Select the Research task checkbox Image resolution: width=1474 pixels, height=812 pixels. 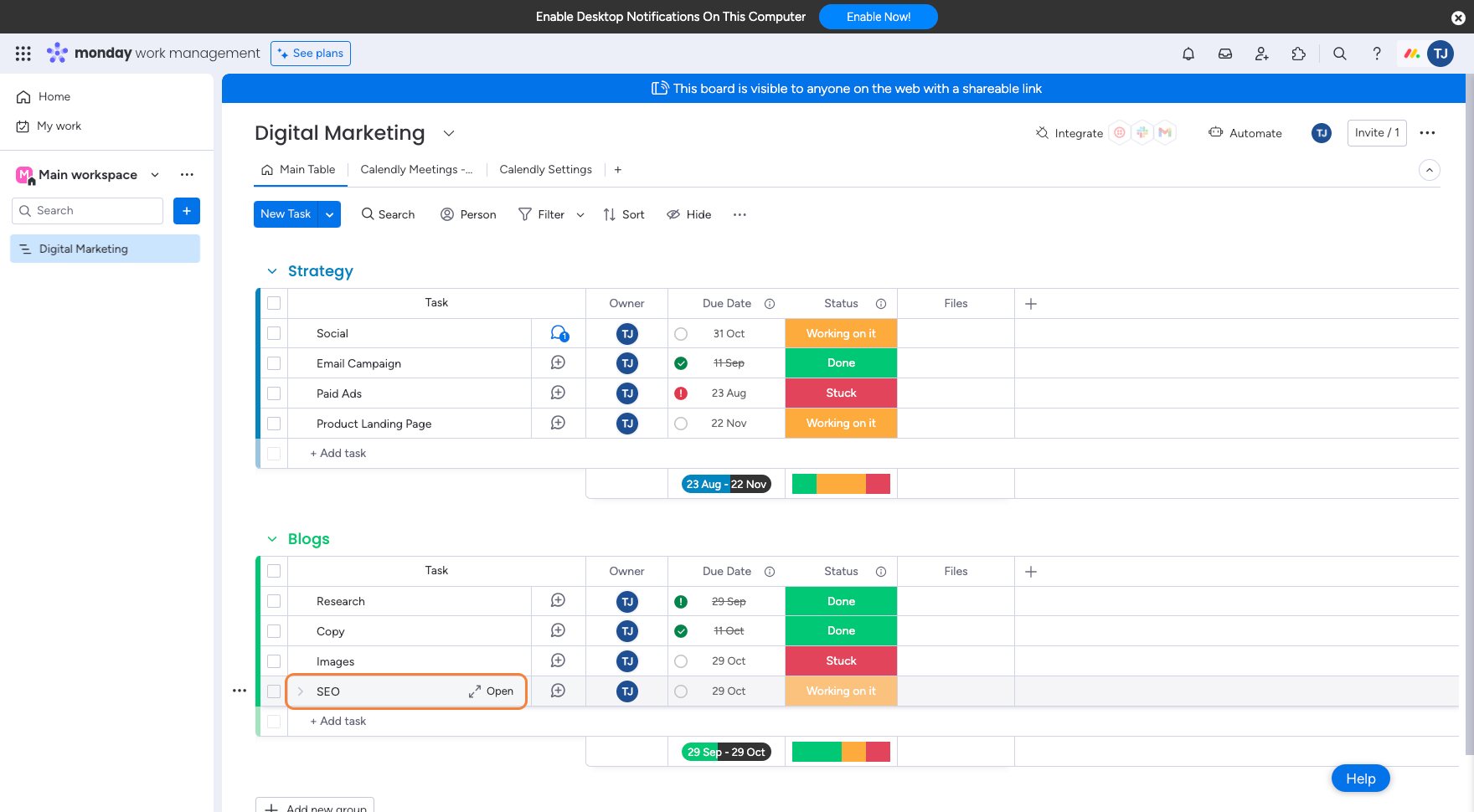(274, 601)
